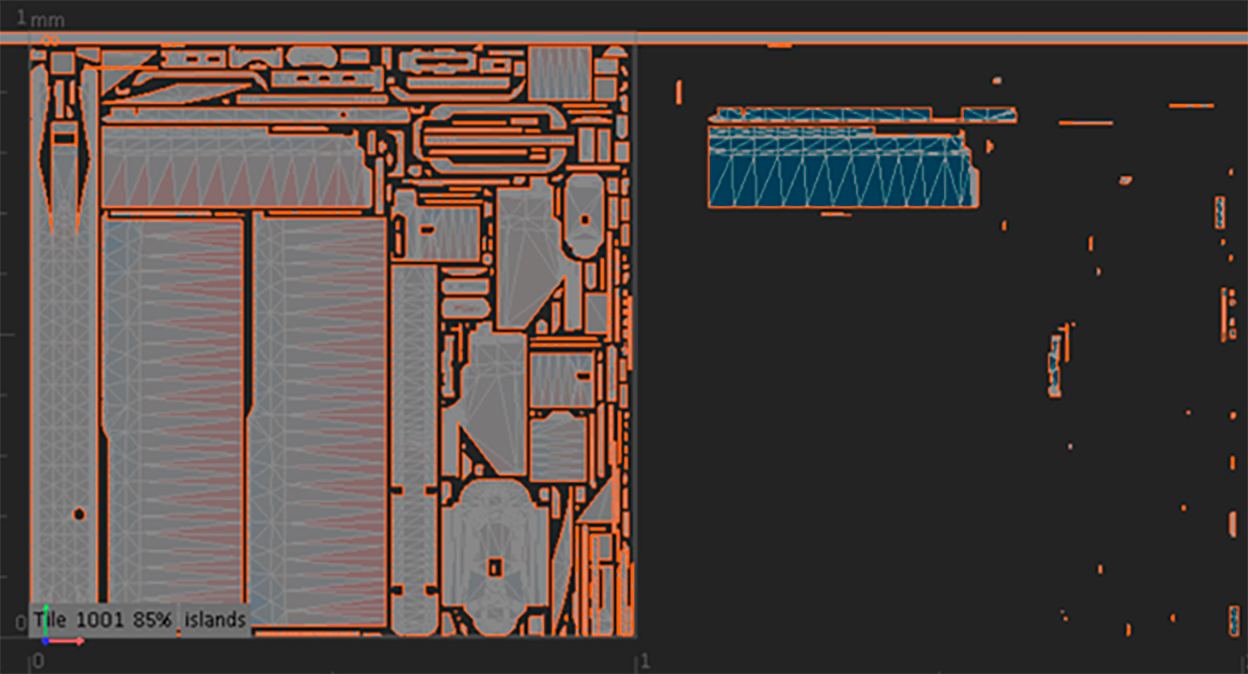1248x674 pixels.
Task: Select the wide zigzag-triangulated island near the tile top
Action: click(237, 167)
